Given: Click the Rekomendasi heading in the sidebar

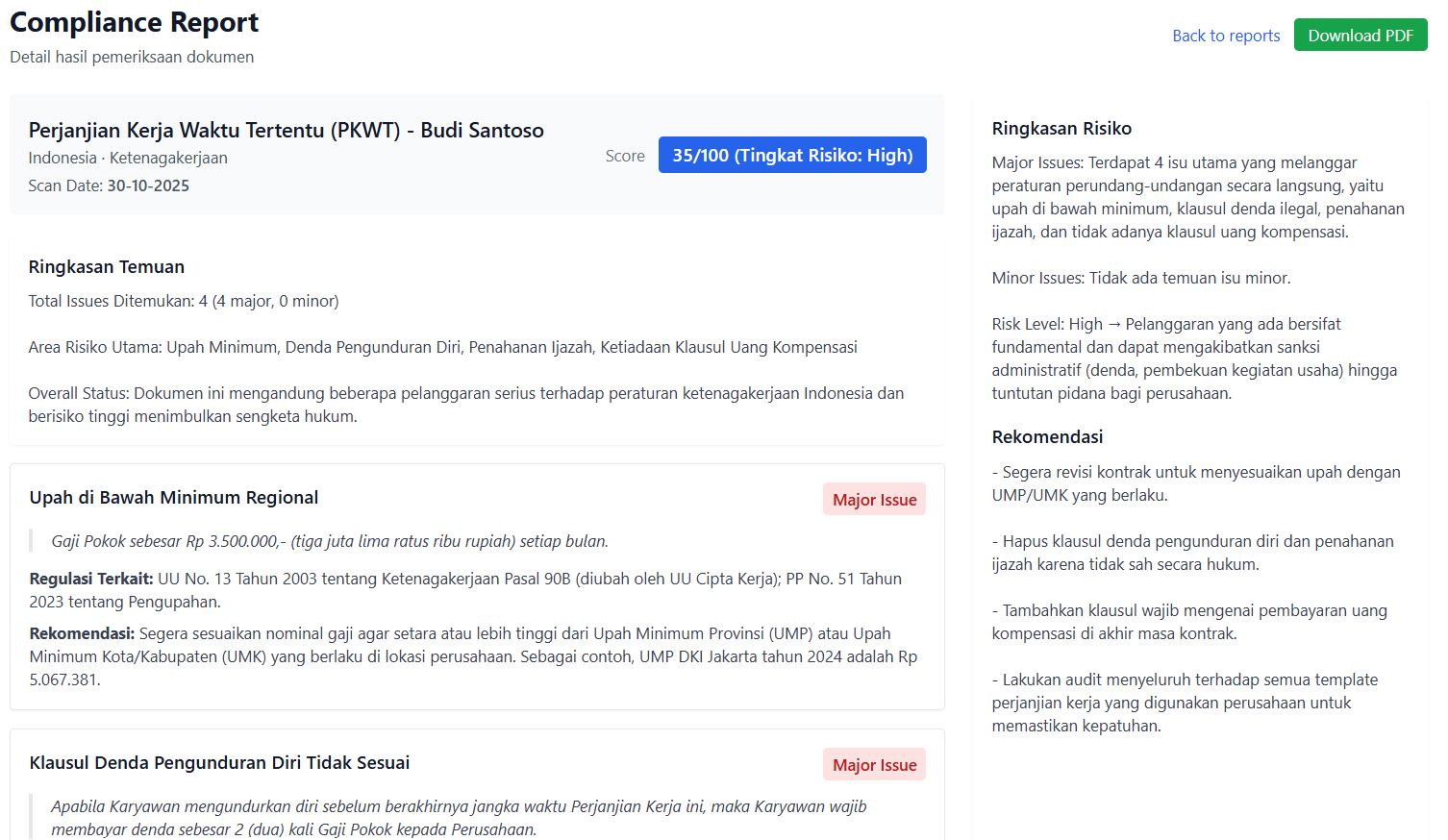Looking at the screenshot, I should tap(1047, 437).
